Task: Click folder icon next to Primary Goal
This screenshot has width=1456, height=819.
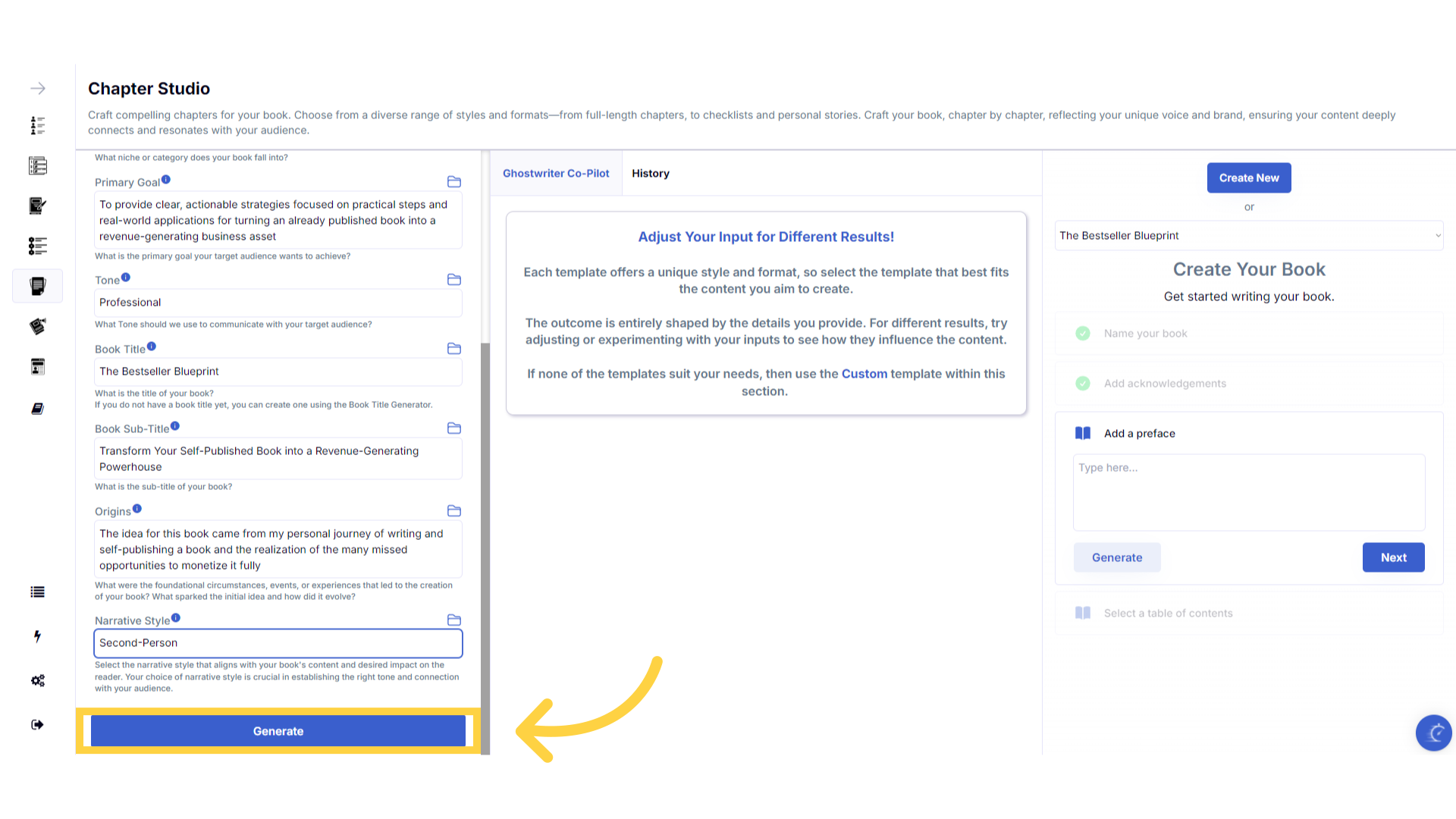Action: click(454, 182)
